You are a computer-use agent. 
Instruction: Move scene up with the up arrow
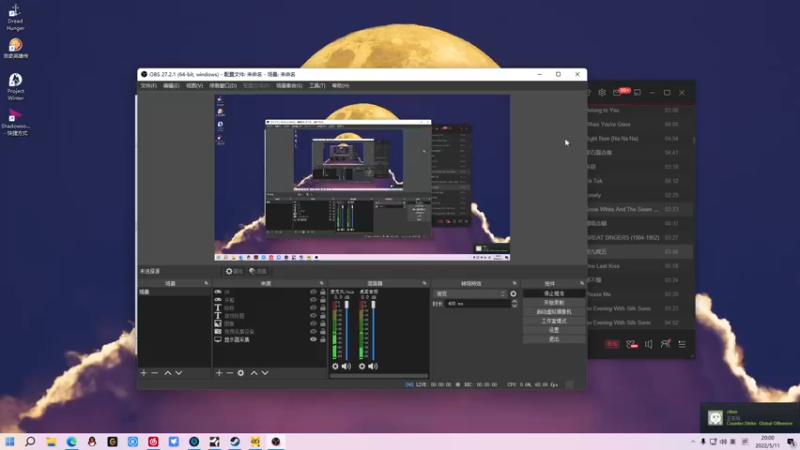pos(167,373)
